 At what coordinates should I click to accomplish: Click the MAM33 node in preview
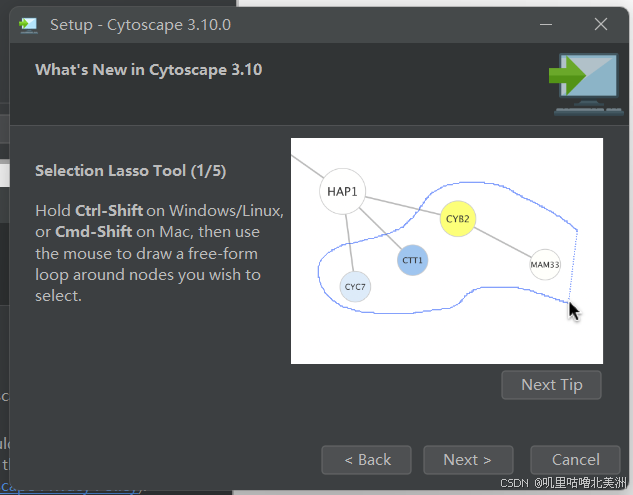point(545,264)
